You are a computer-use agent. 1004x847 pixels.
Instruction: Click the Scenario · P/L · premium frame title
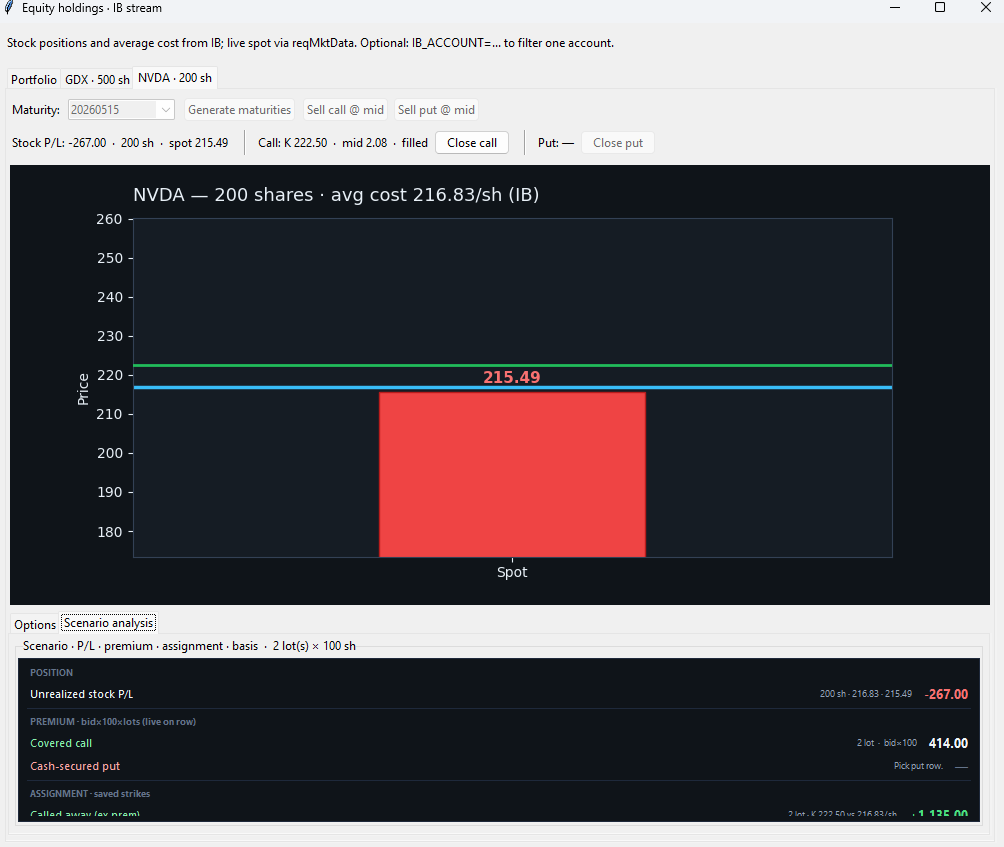(189, 646)
